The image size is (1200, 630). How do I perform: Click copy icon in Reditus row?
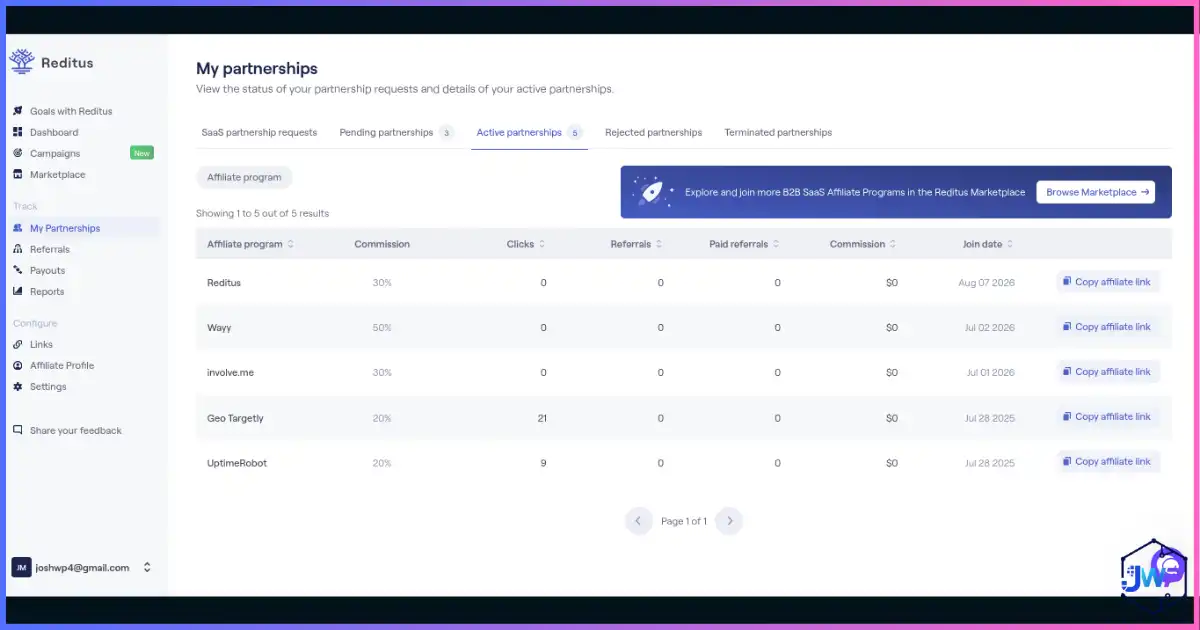point(1067,282)
